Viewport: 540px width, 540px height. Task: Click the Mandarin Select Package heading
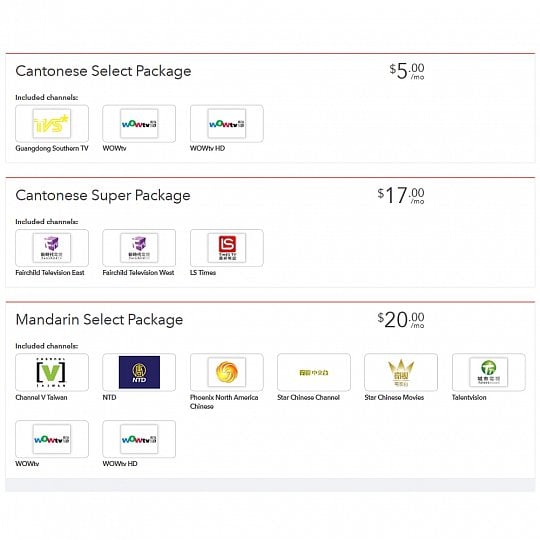99,320
